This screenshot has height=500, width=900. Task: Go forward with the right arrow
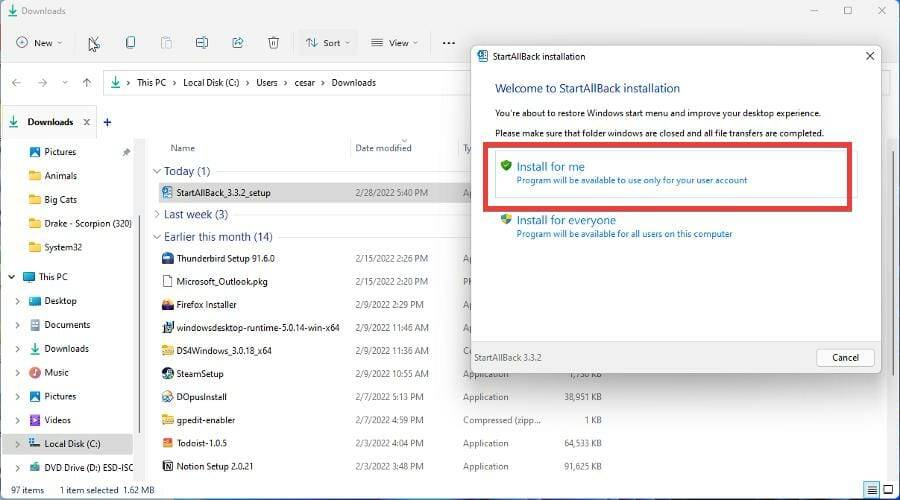[42, 83]
